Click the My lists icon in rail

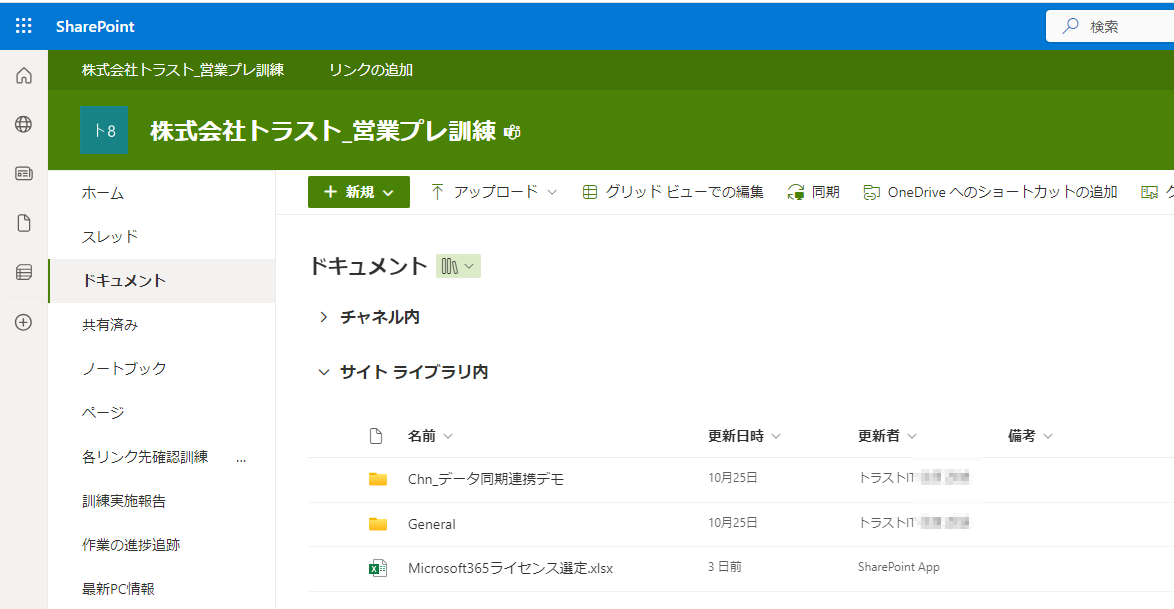coord(24,272)
